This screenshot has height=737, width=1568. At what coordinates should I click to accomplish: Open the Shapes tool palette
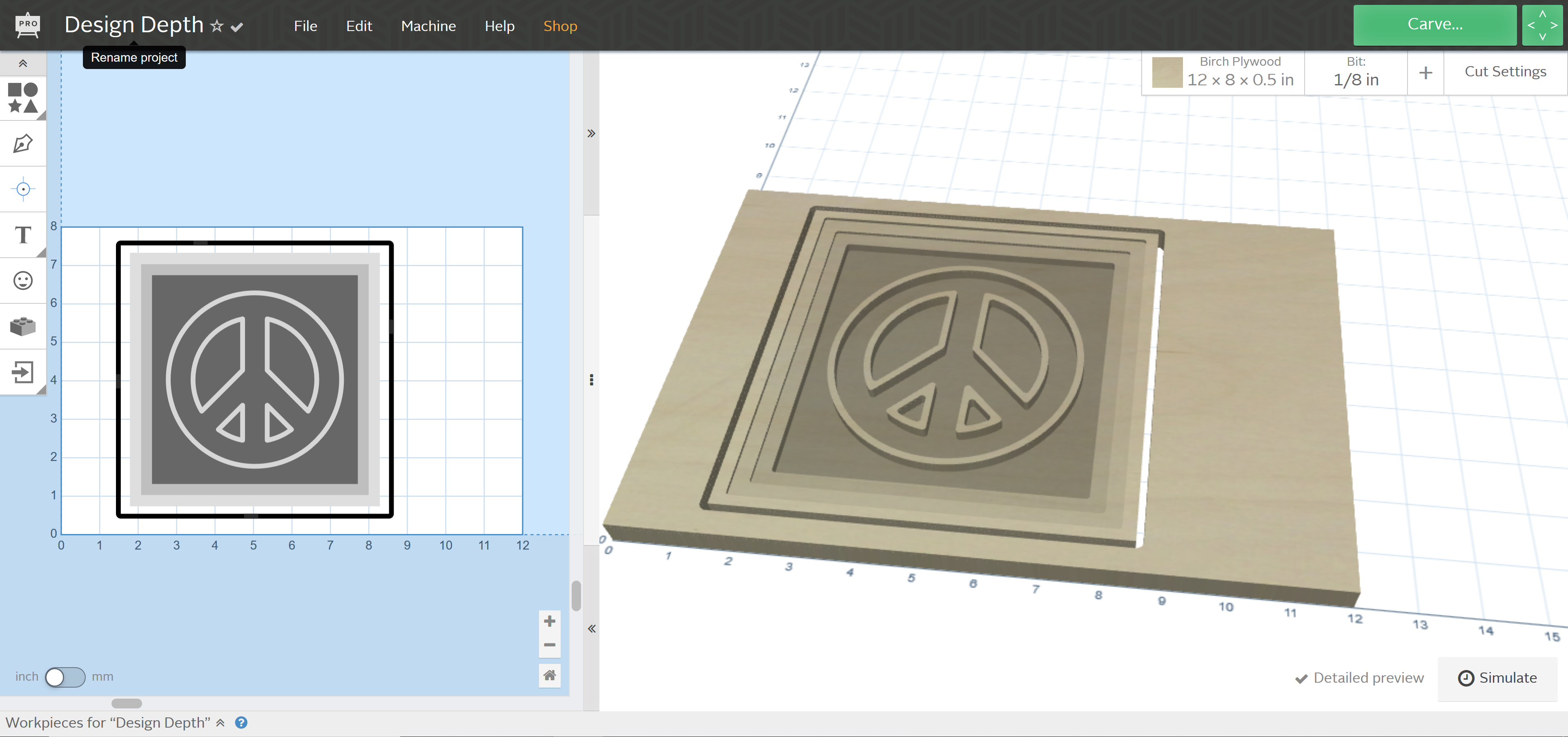click(22, 98)
